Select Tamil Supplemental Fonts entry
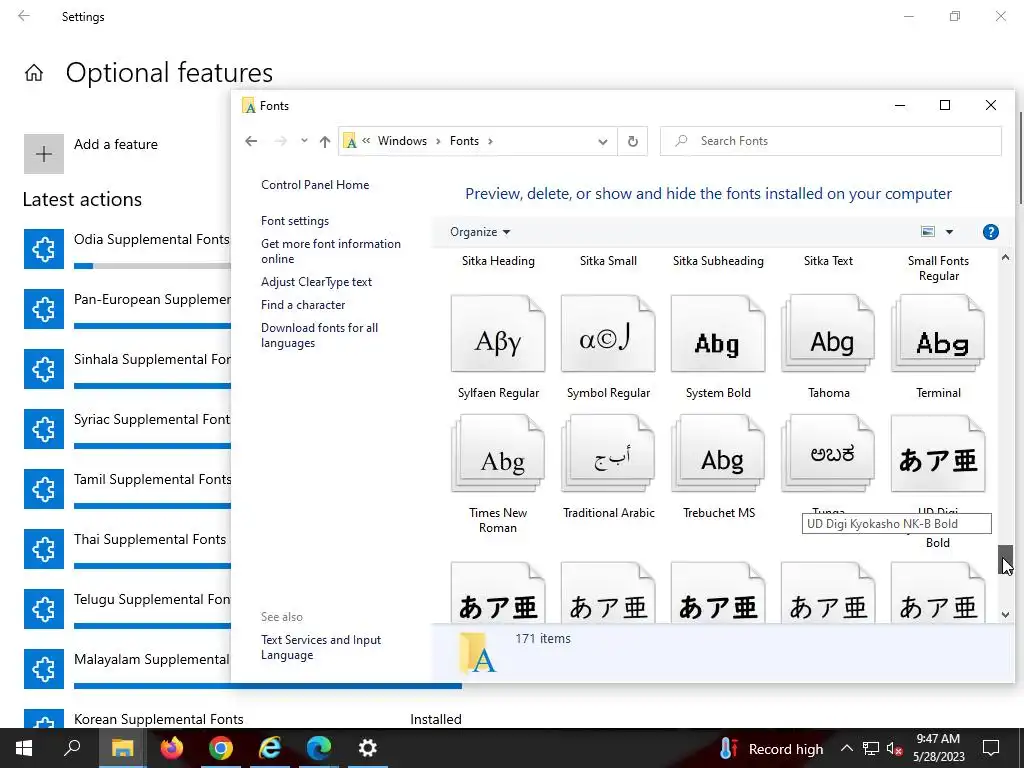The height and width of the screenshot is (768, 1024). pos(127,489)
